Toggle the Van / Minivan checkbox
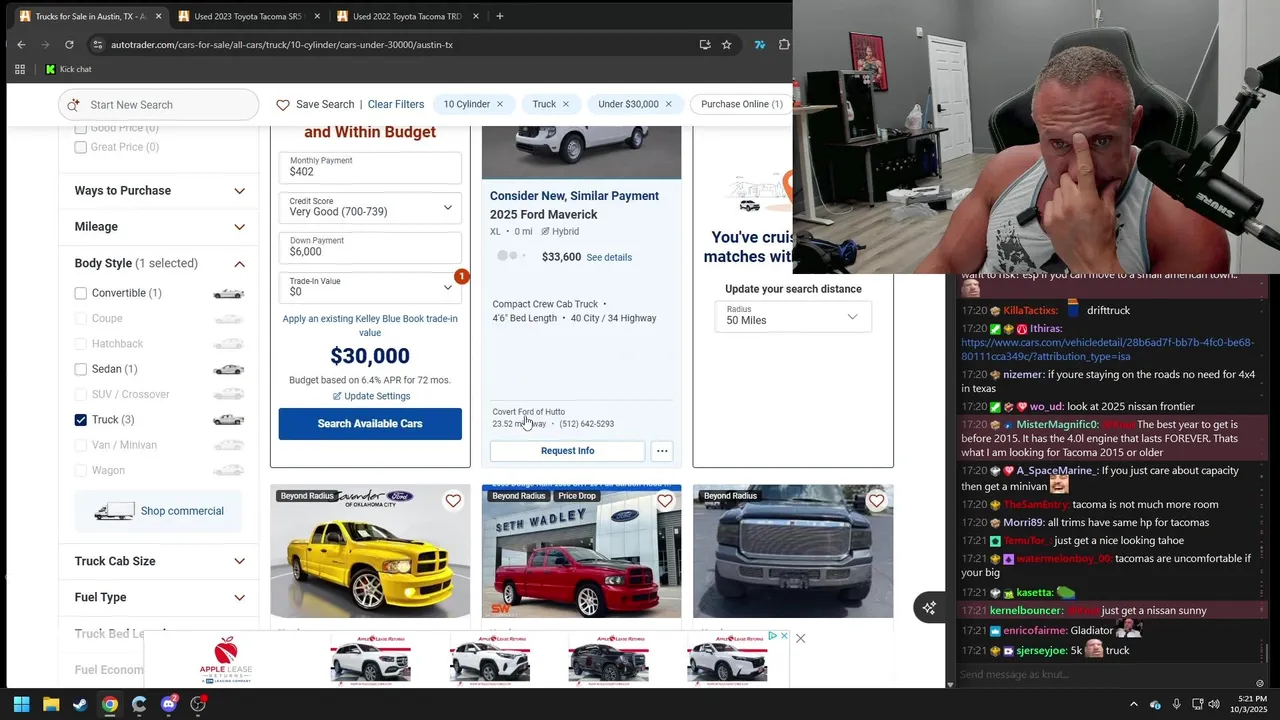 pyautogui.click(x=81, y=445)
